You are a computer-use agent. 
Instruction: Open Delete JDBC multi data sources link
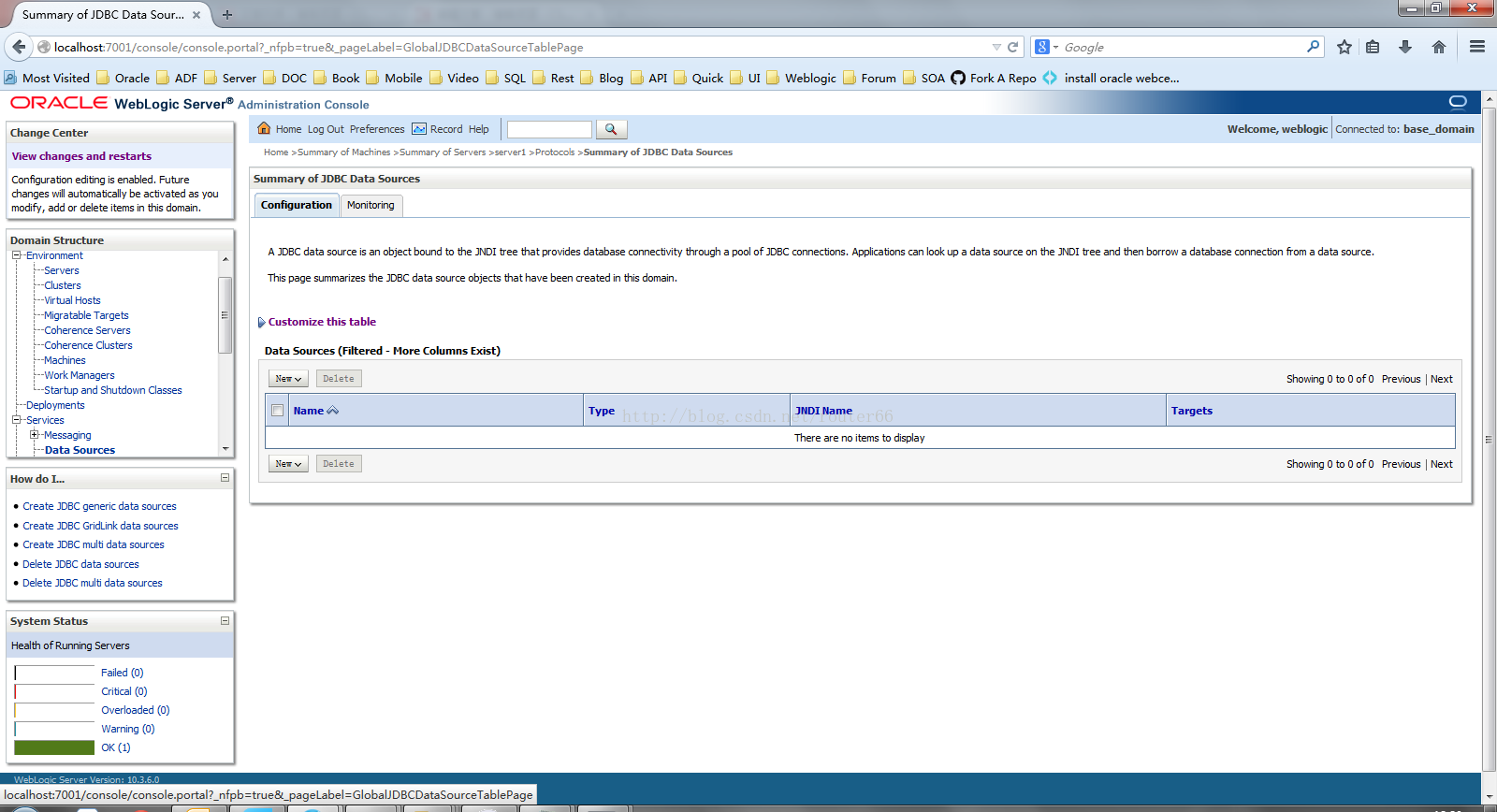tap(93, 583)
